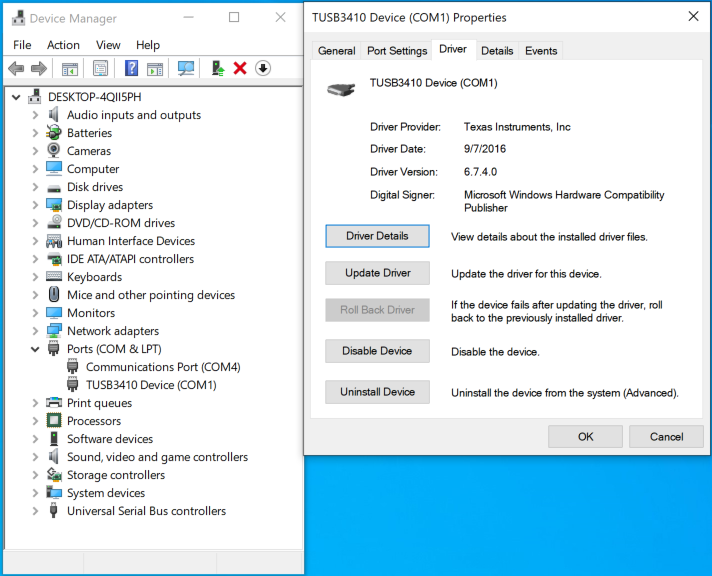
Task: Click the Driver Details button
Action: [377, 236]
